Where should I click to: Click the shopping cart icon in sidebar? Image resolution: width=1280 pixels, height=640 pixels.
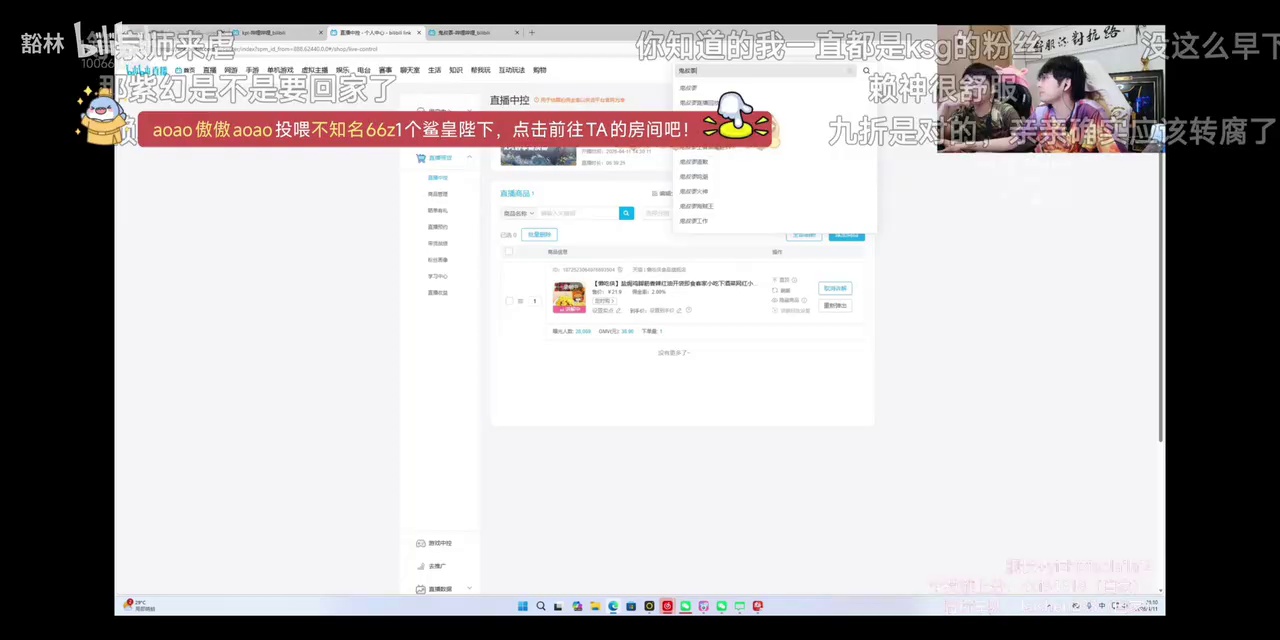tap(421, 158)
